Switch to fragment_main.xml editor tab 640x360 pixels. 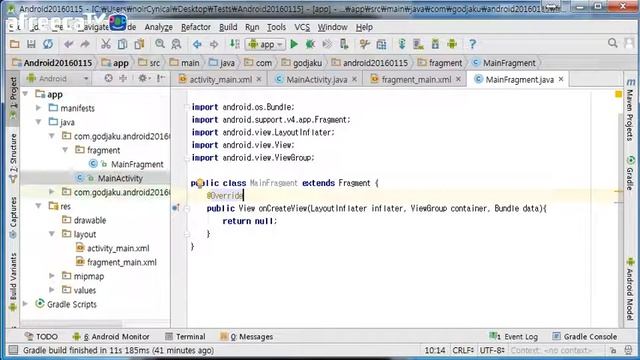(x=416, y=80)
